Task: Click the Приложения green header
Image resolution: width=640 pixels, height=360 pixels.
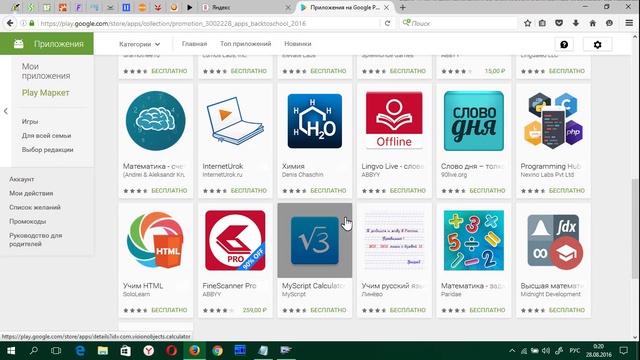Action: 47,44
